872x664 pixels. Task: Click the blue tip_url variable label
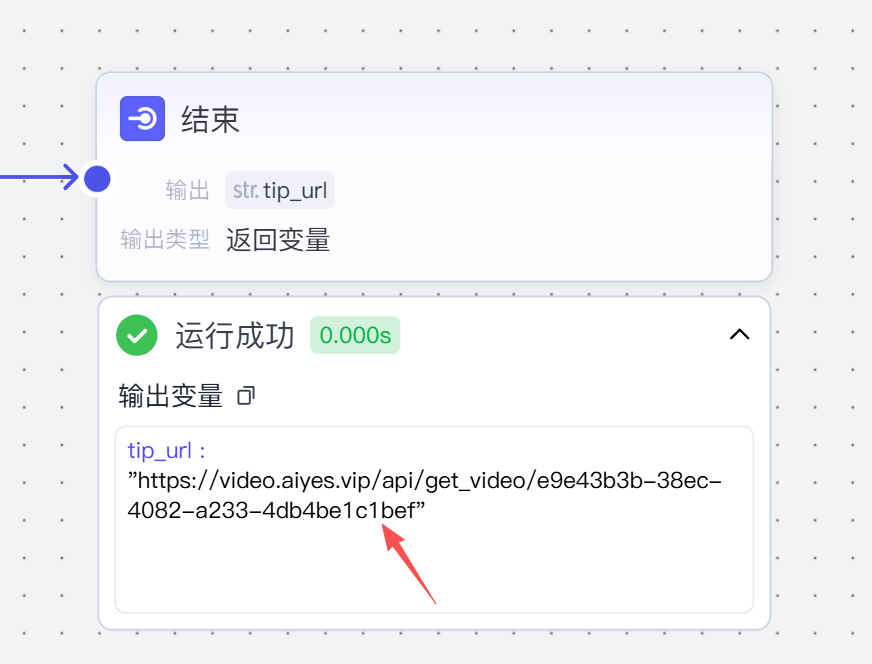166,450
